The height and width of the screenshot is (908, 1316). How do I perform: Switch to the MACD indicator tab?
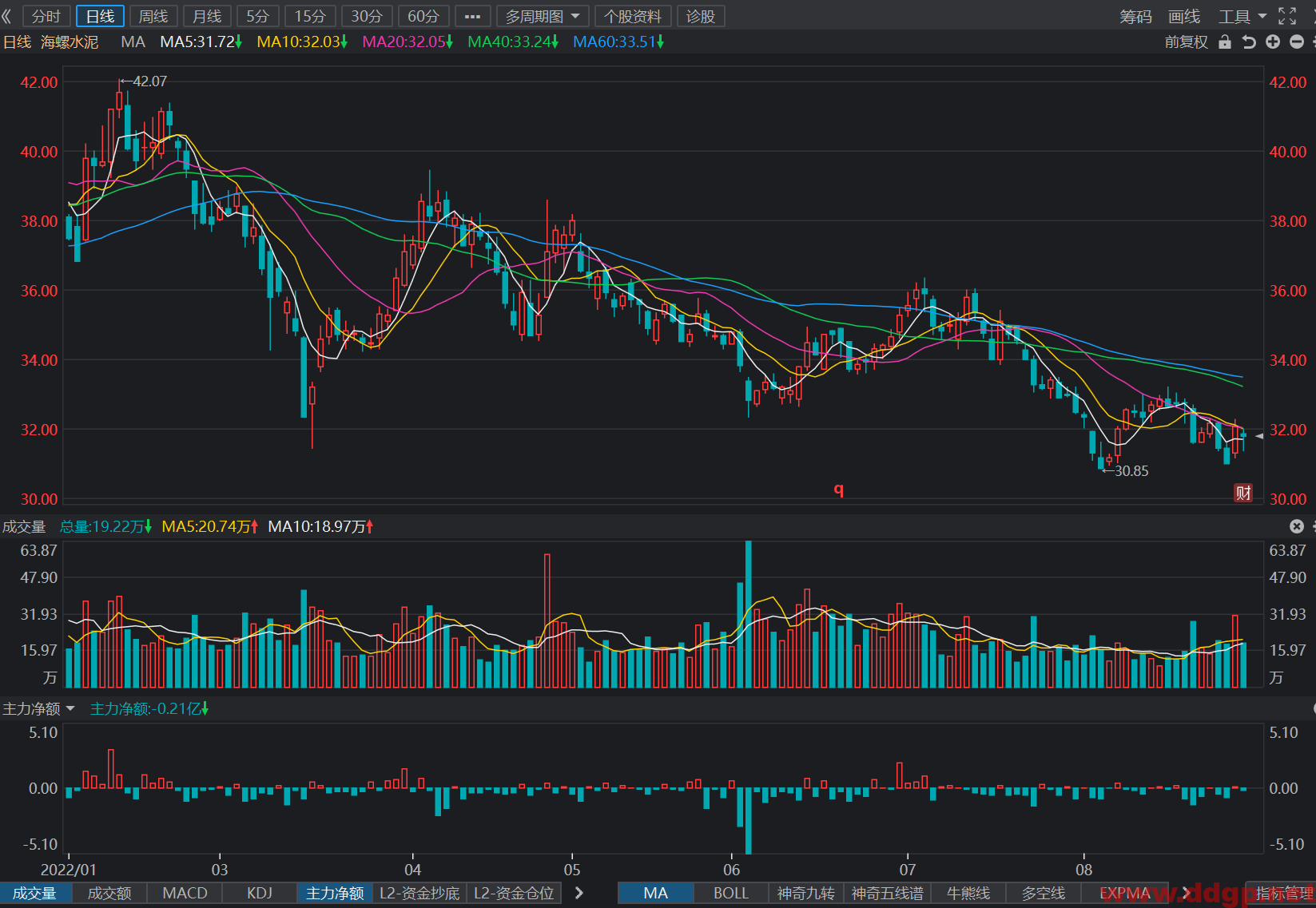tap(185, 893)
